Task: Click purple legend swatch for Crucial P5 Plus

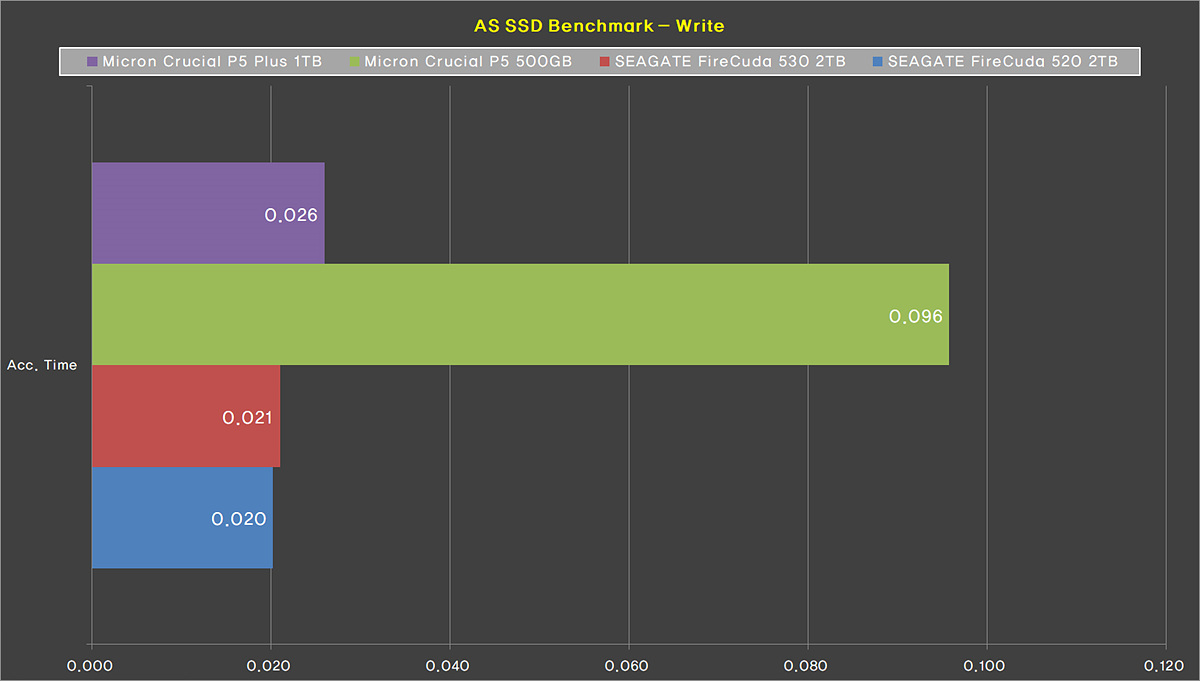Action: coord(93,62)
